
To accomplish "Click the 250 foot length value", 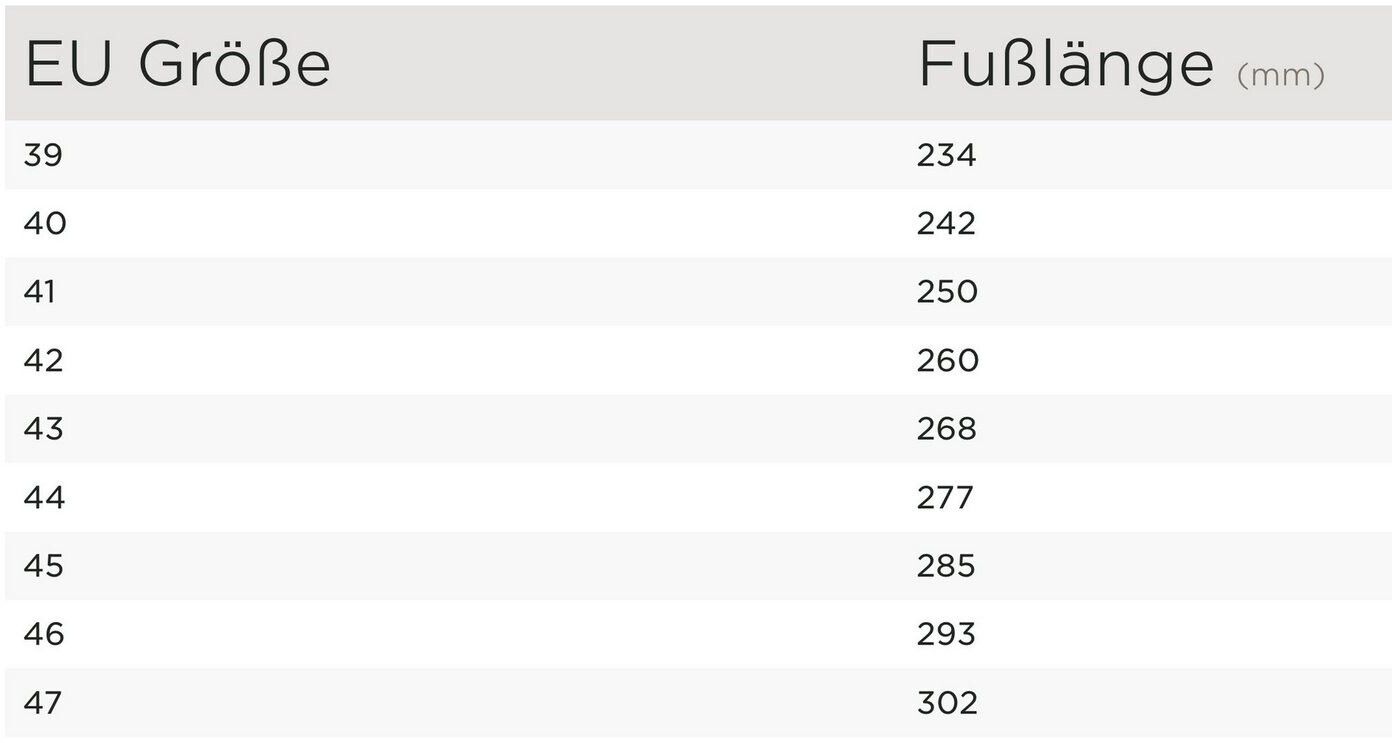I will (947, 292).
